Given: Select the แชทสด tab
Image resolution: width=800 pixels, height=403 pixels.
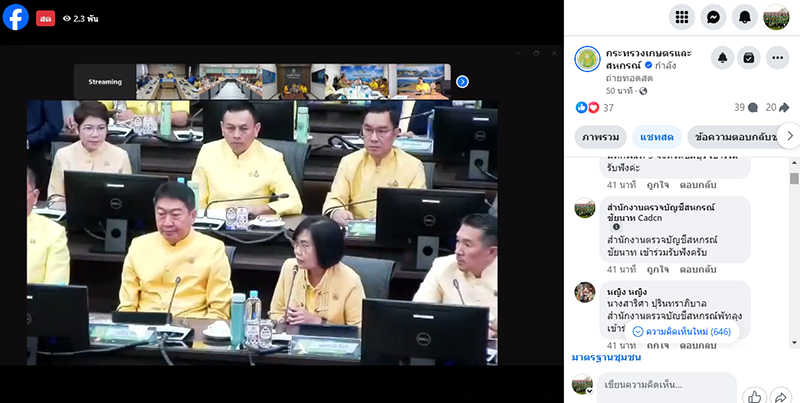Looking at the screenshot, I should pos(657,137).
